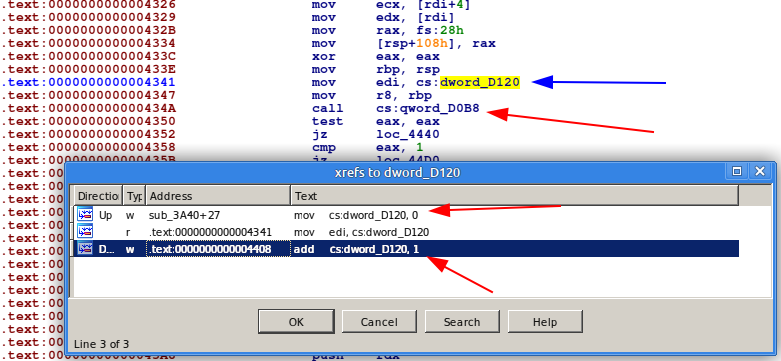Maximize the xrefs to dword_D120 dialog

[737, 171]
